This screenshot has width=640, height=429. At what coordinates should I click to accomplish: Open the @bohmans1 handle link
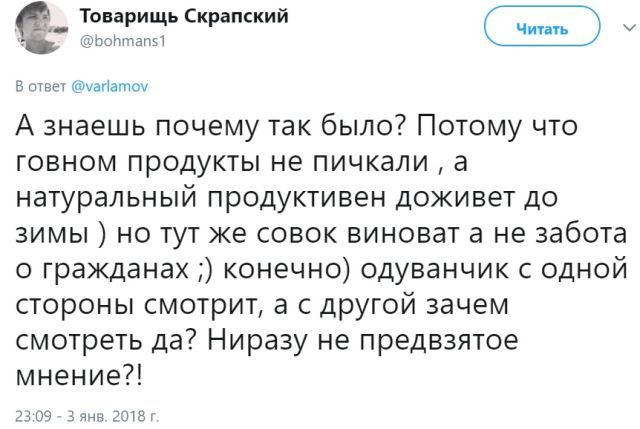123,41
